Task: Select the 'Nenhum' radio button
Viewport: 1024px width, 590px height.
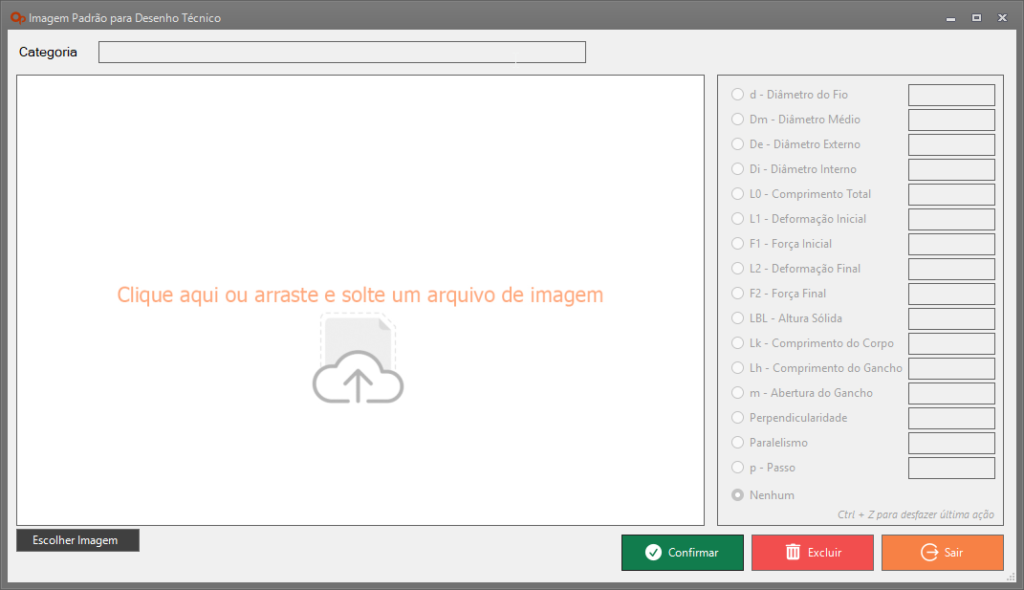Action: (x=738, y=495)
